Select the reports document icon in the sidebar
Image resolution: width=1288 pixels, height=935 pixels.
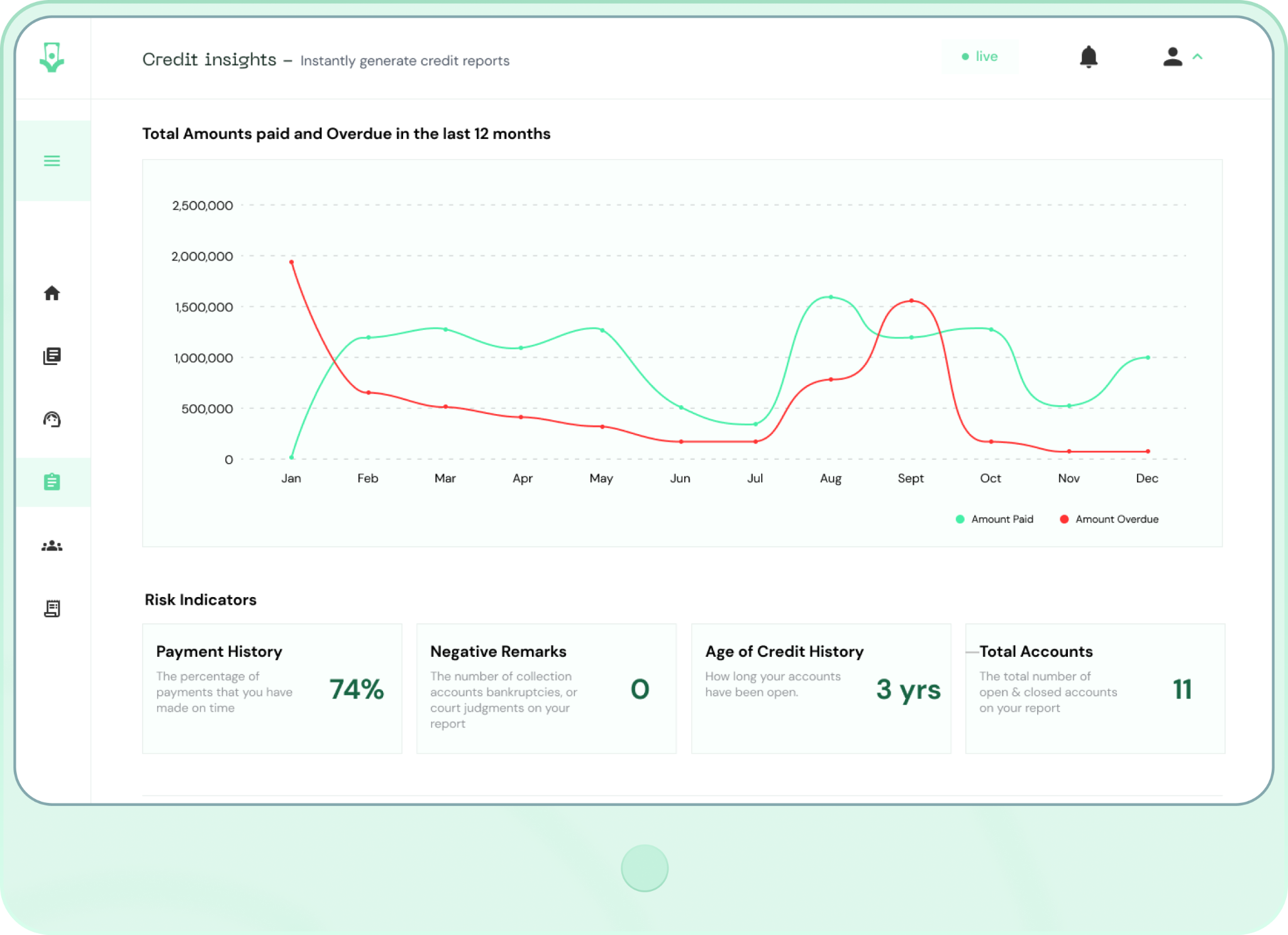52,356
